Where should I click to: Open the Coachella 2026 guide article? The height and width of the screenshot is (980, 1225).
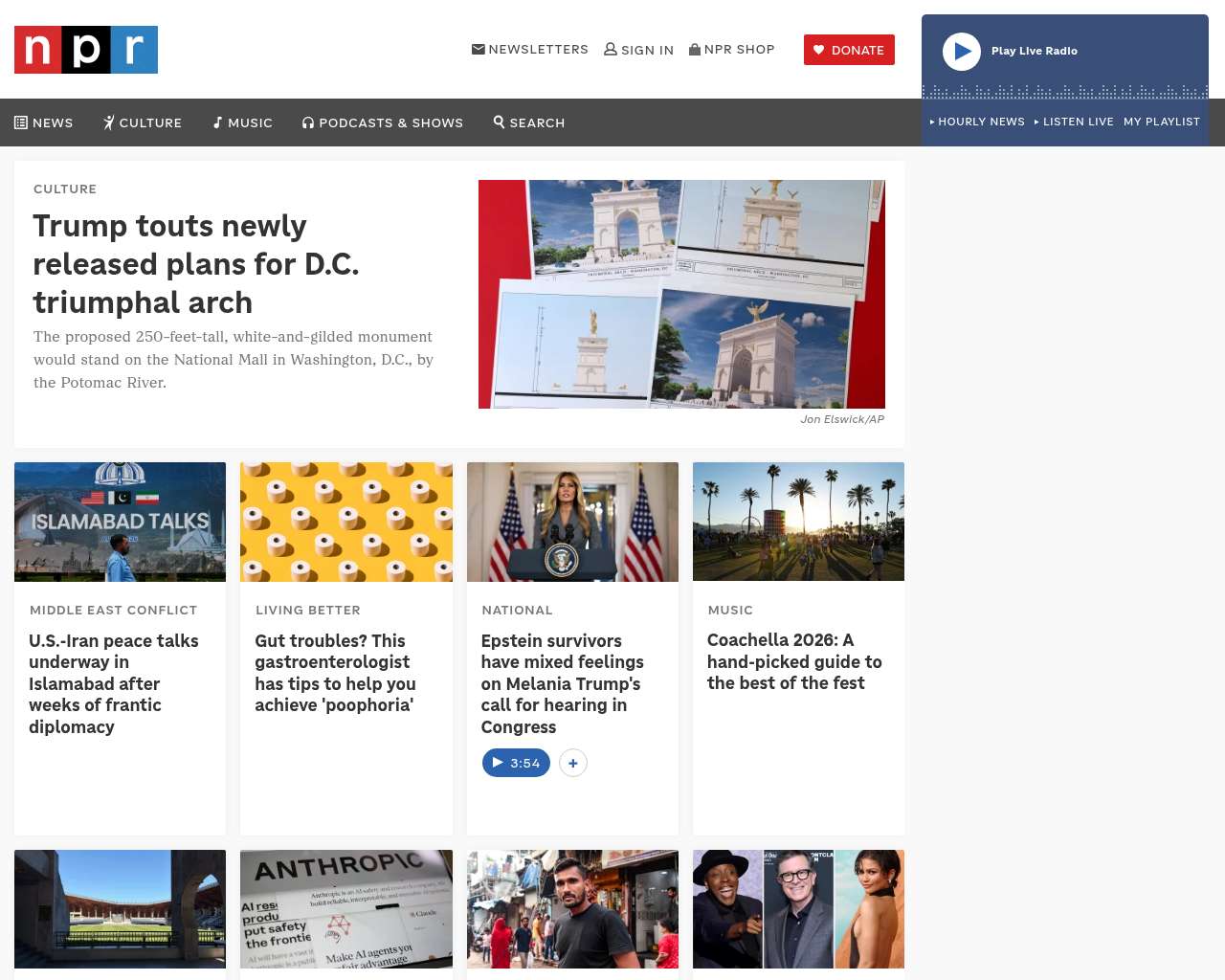(793, 661)
